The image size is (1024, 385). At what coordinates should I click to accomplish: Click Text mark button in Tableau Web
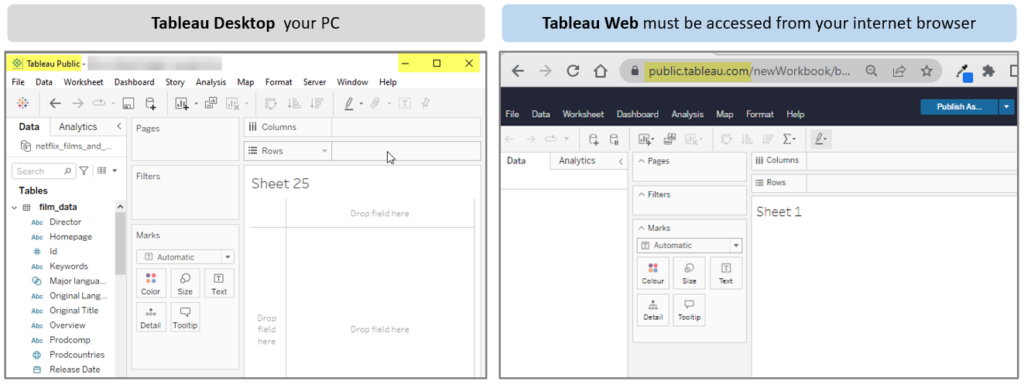726,273
